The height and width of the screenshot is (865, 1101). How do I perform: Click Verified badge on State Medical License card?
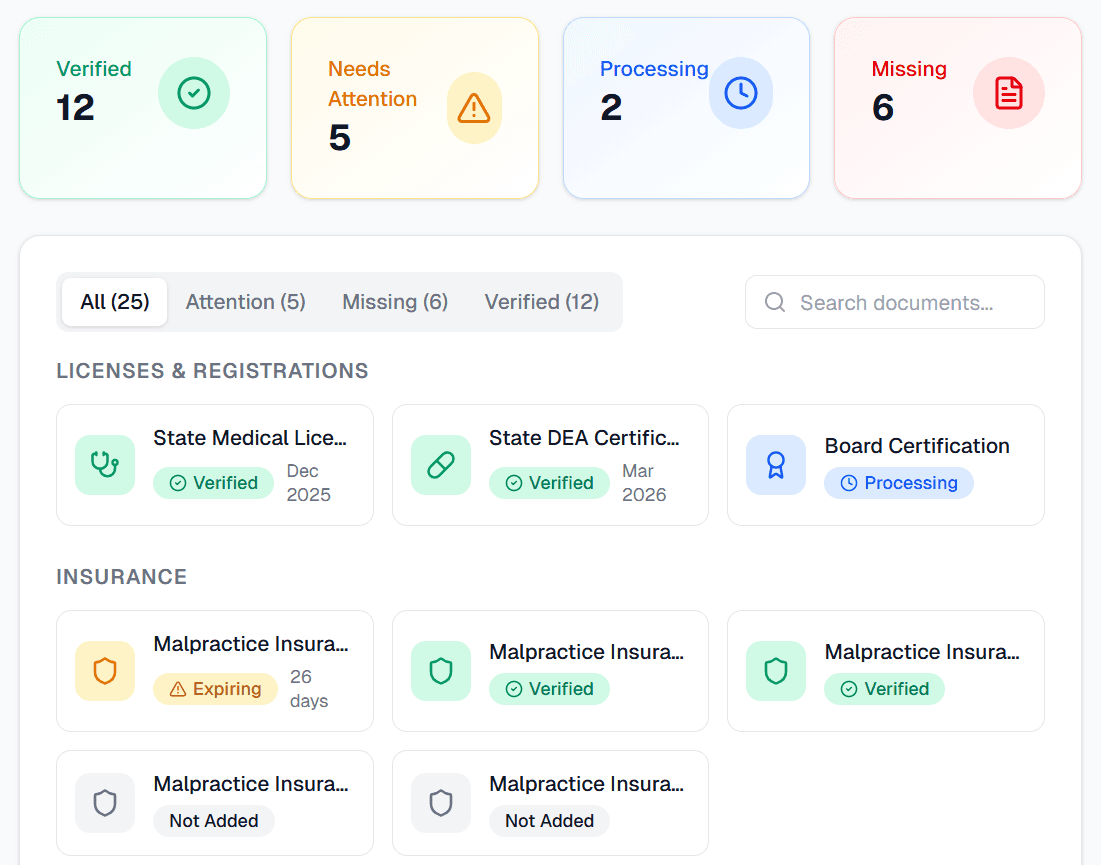pos(213,483)
